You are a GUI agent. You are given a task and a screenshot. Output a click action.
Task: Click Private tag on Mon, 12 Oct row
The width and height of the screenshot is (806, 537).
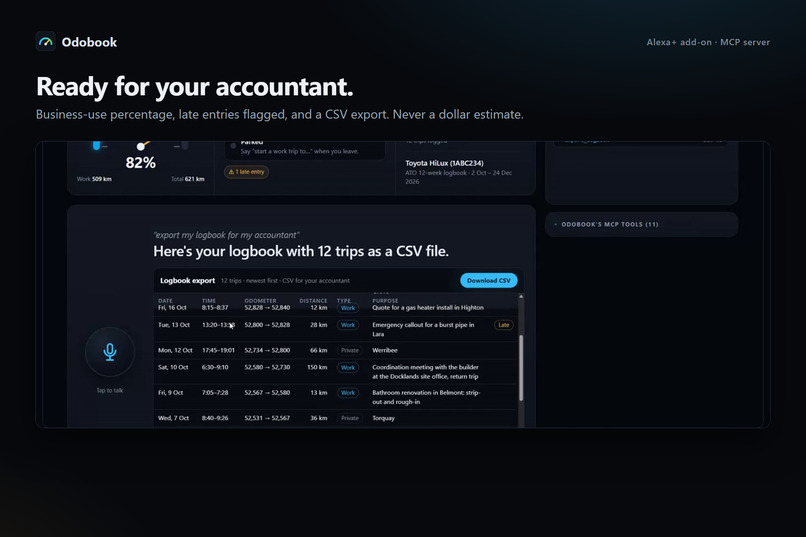[350, 350]
